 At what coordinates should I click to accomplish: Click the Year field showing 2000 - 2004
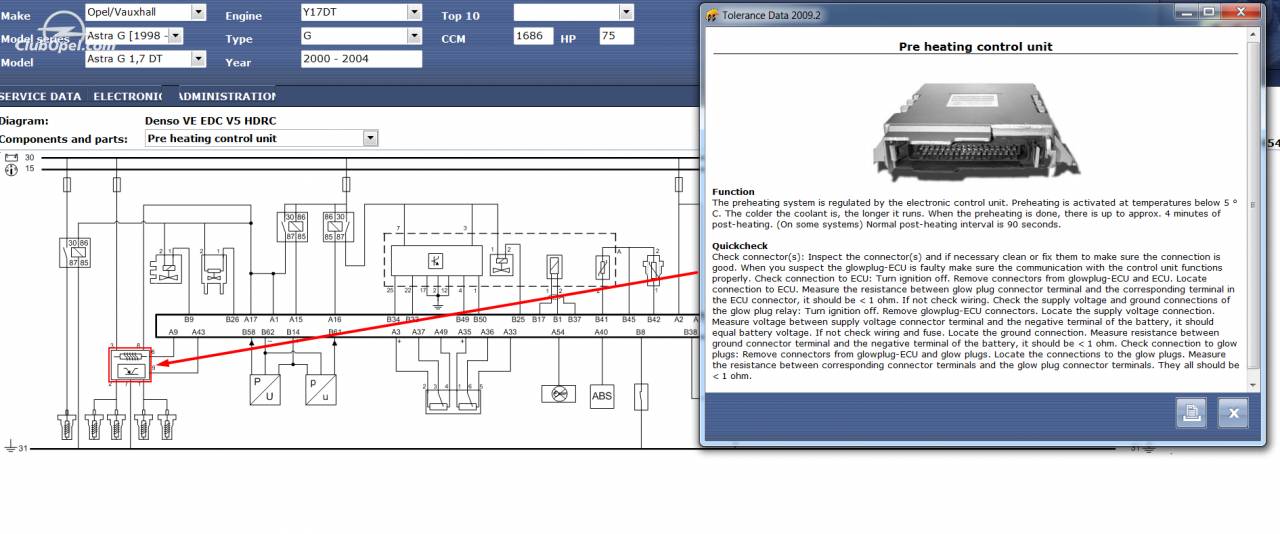361,59
